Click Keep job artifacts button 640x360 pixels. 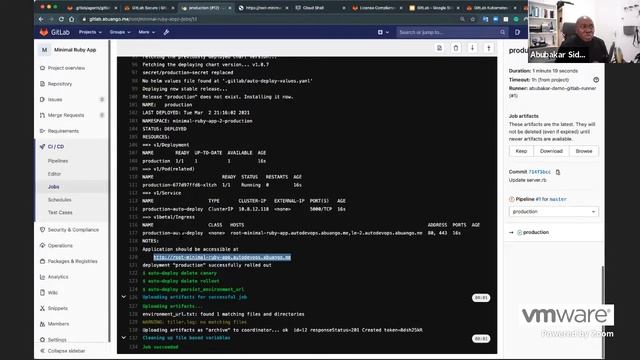point(521,151)
